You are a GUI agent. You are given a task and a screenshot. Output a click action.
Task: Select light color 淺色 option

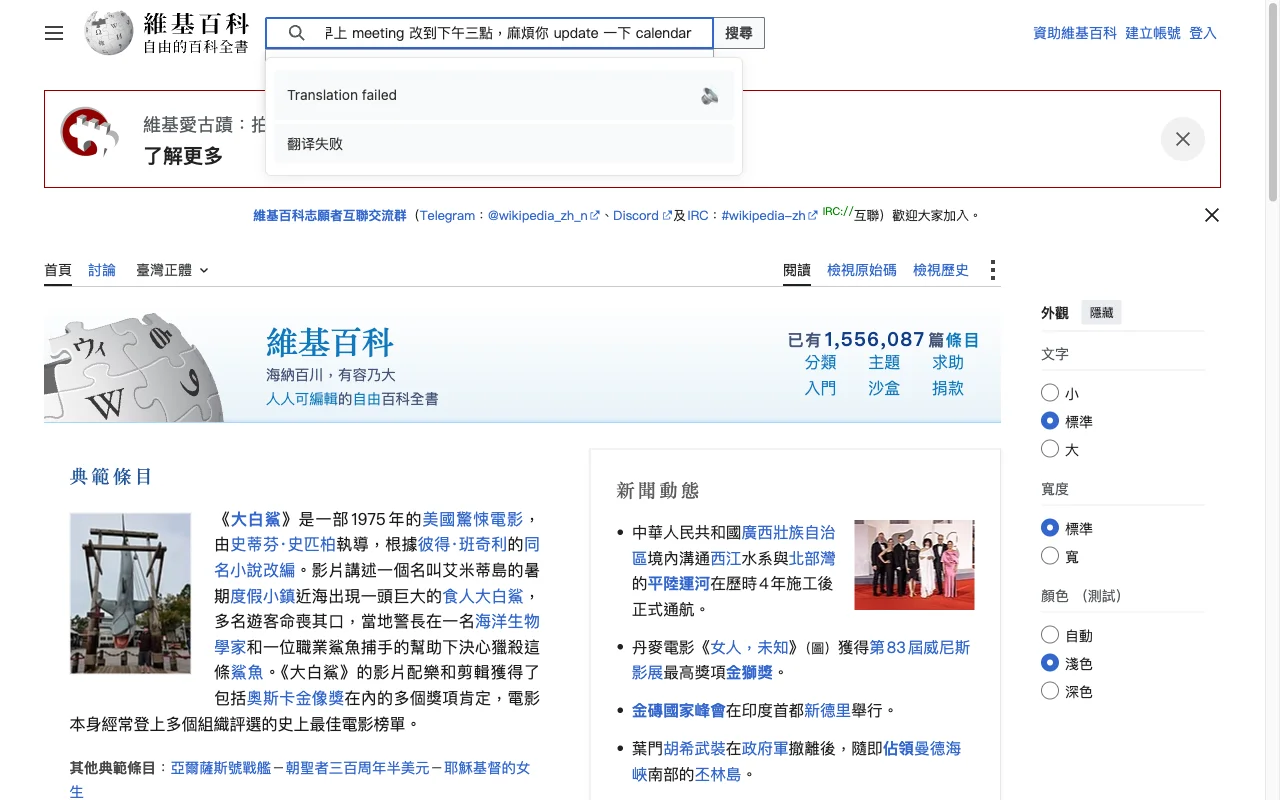(1050, 662)
